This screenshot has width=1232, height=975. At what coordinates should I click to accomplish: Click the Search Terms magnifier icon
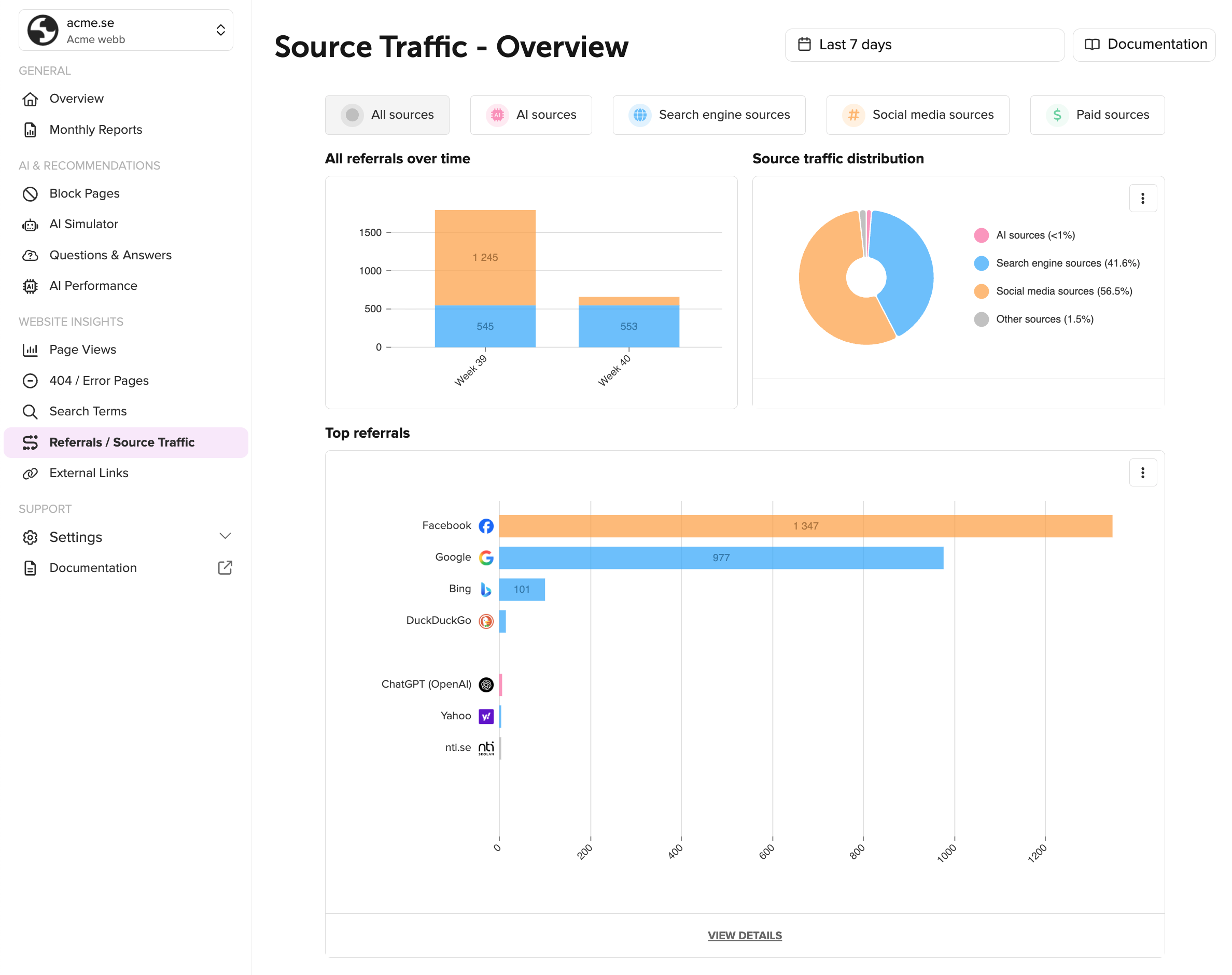coord(30,412)
